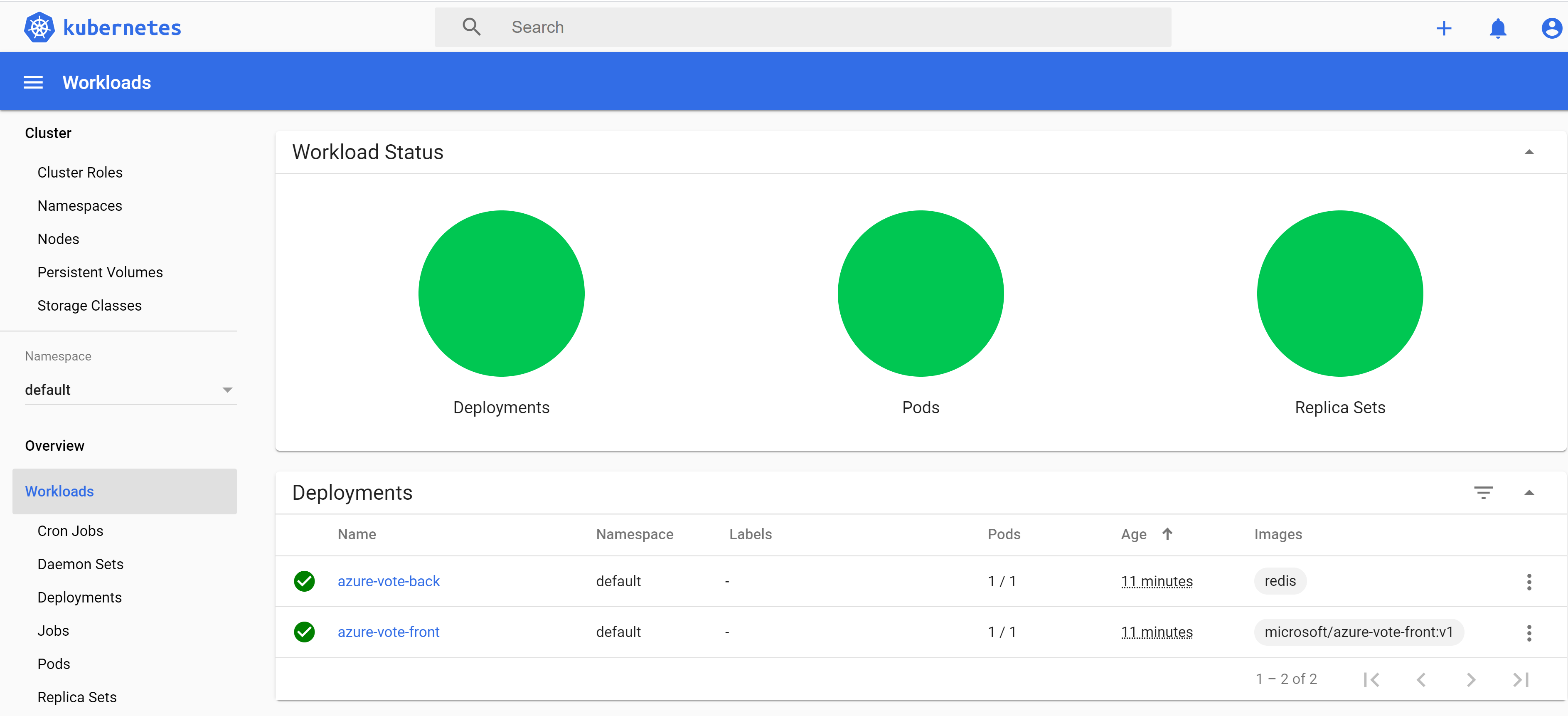Open actions menu for azure-vote-back

[1529, 581]
